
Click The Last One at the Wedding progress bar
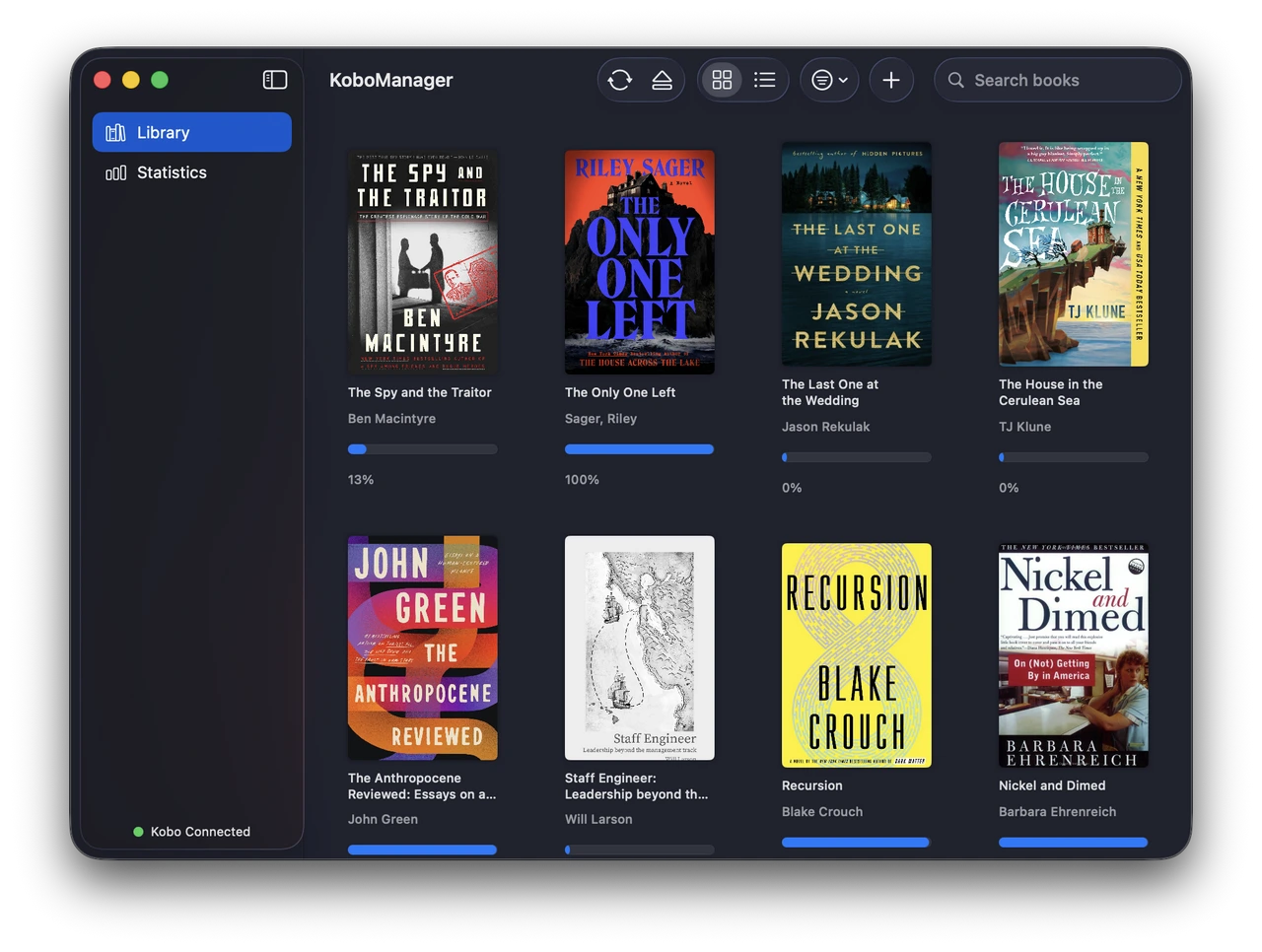857,457
